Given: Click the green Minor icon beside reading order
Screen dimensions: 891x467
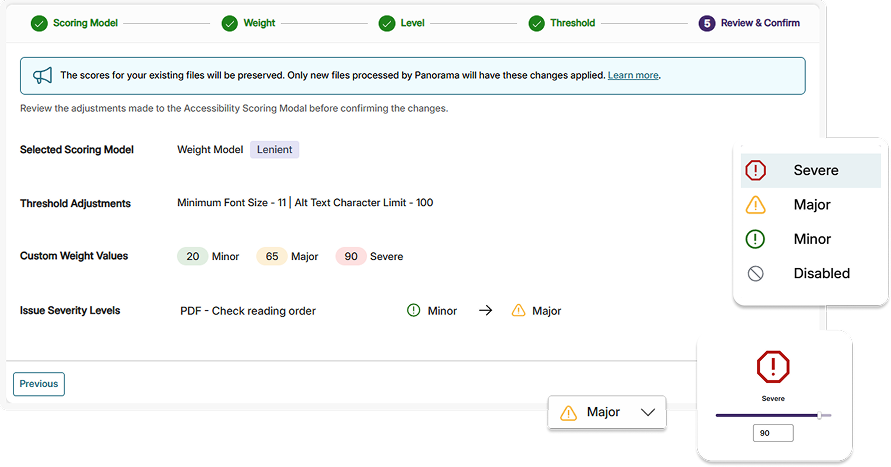Looking at the screenshot, I should coord(414,311).
